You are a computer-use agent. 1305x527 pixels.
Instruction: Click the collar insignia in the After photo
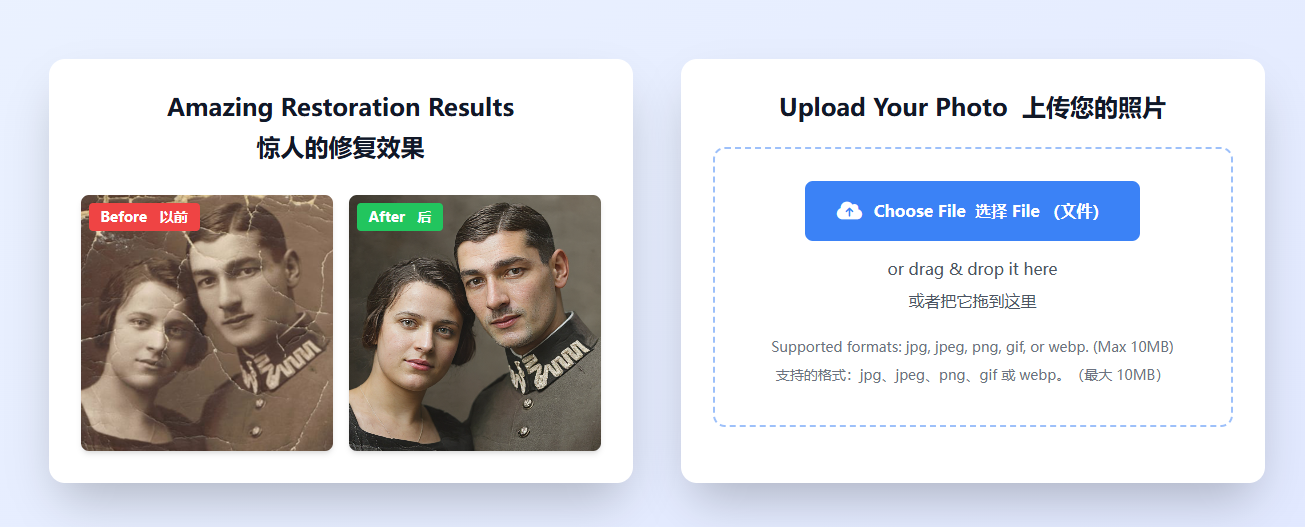(552, 360)
